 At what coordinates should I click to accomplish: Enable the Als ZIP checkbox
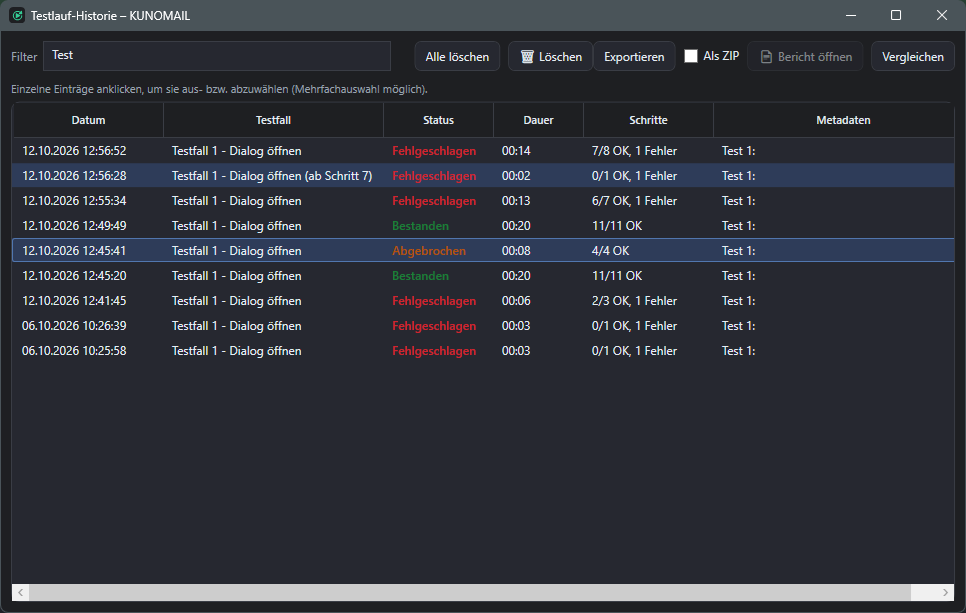[x=691, y=56]
